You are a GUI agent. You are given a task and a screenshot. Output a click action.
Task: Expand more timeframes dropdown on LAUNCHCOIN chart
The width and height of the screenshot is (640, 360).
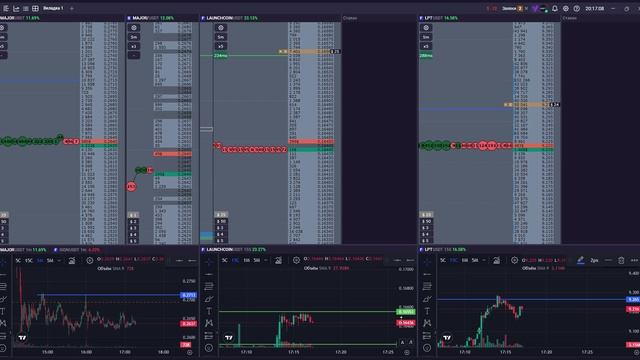tap(266, 260)
